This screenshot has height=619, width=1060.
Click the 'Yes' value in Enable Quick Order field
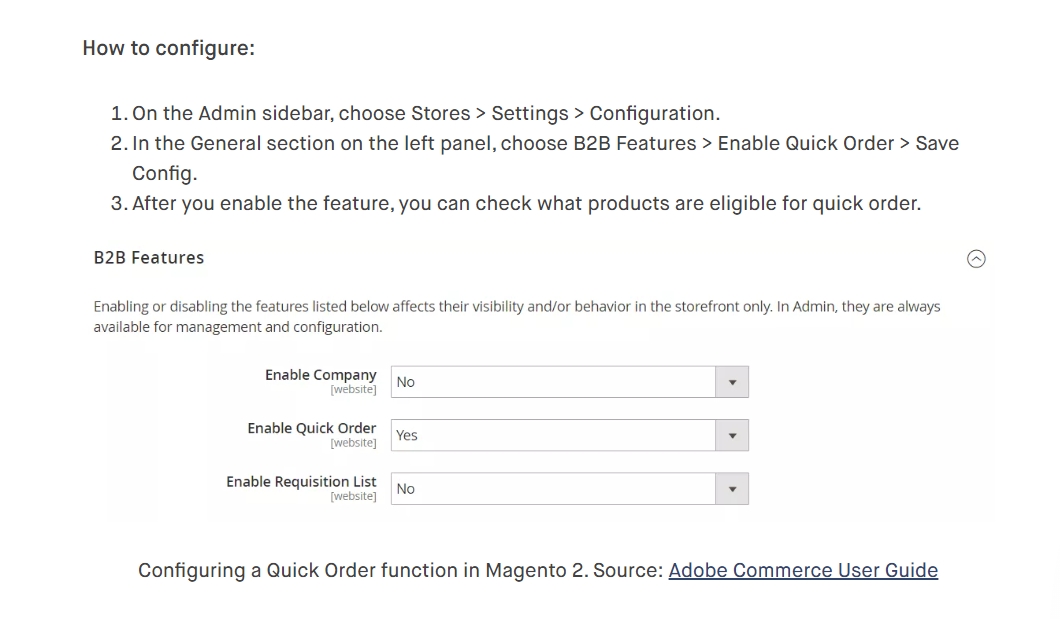407,436
